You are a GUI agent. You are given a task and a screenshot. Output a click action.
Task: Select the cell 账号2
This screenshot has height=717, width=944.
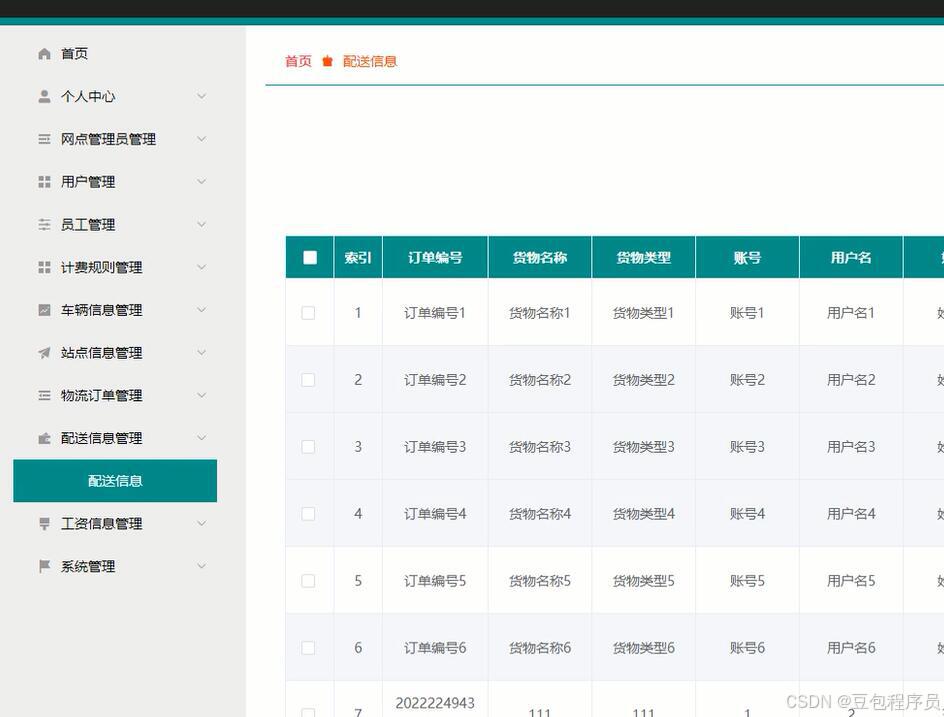747,380
